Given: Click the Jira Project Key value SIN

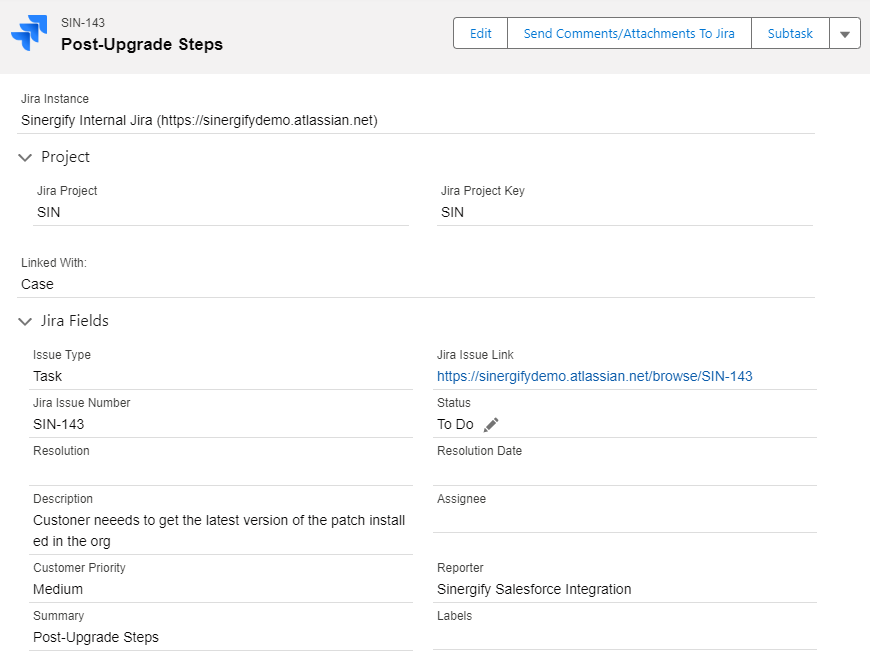Looking at the screenshot, I should pyautogui.click(x=452, y=213).
